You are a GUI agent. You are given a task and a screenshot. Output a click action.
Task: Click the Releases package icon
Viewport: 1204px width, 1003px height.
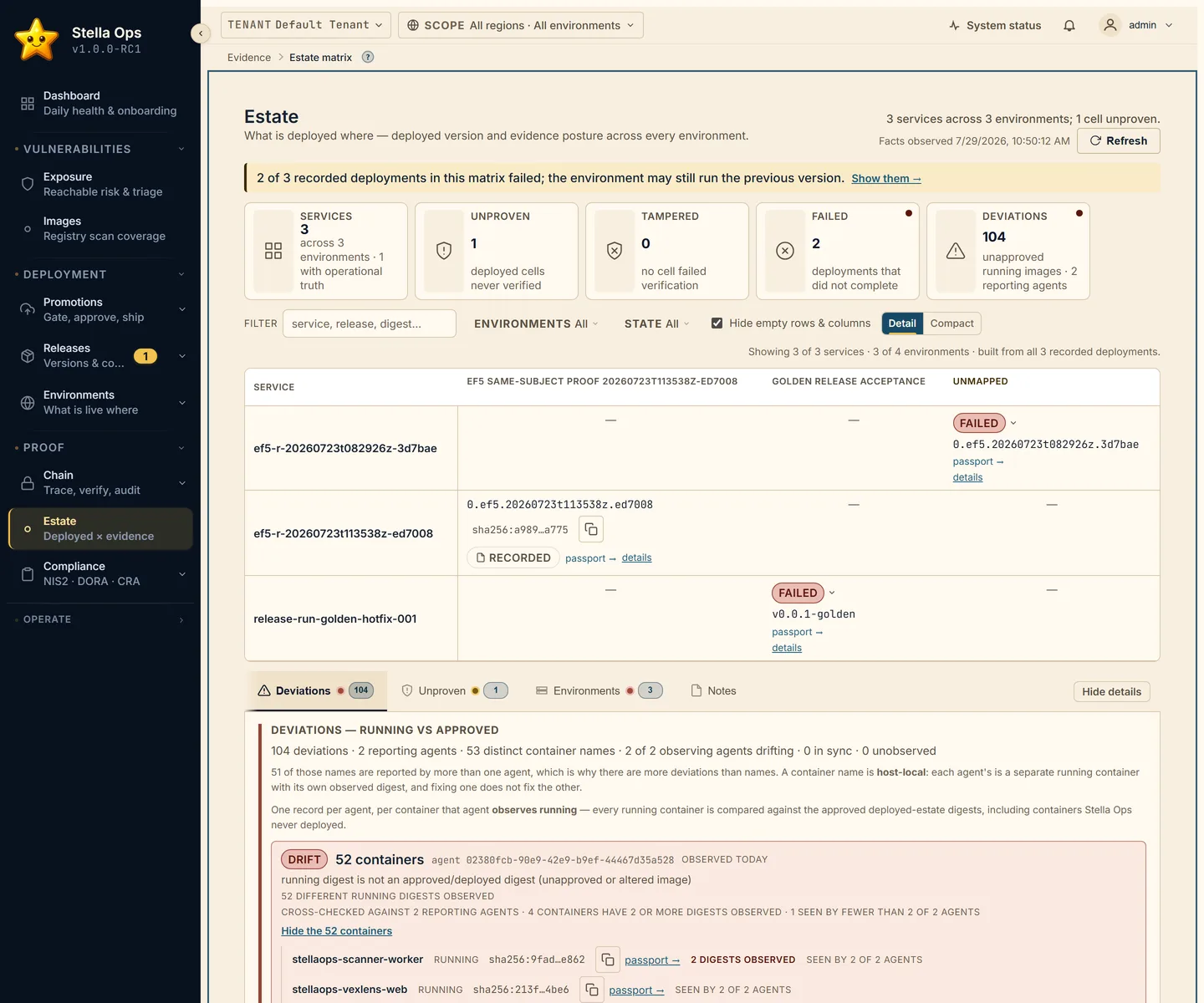28,356
